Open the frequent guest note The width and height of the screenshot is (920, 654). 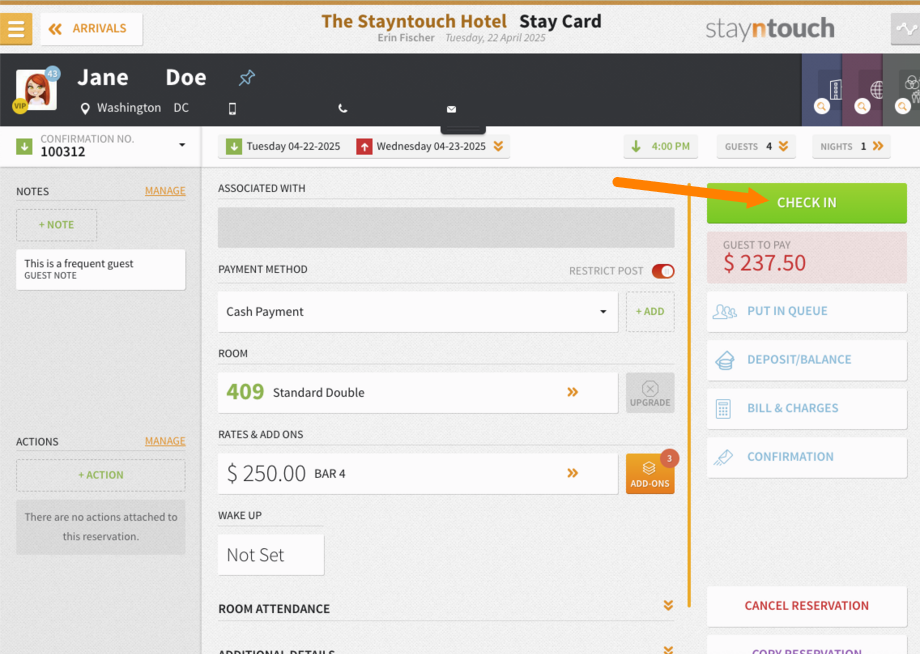click(x=101, y=269)
